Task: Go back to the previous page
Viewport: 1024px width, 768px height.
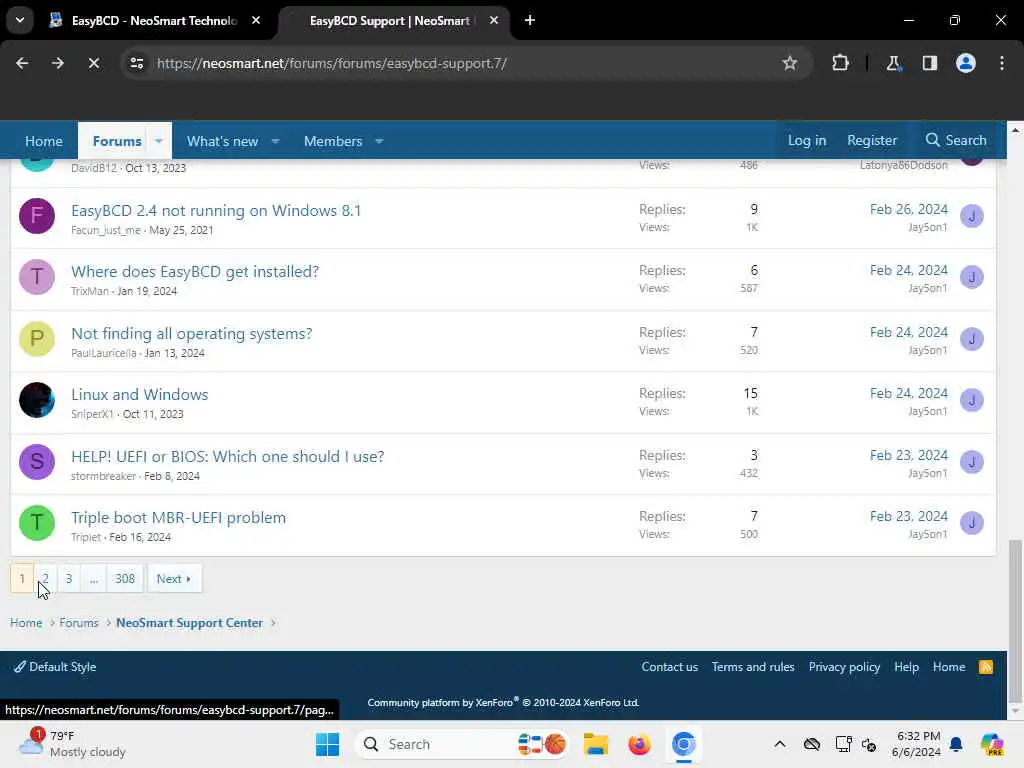Action: coord(22,63)
